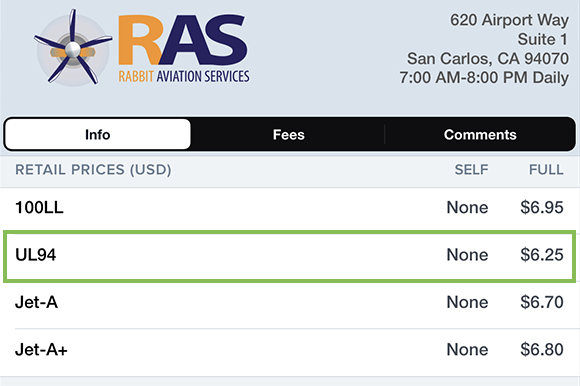
Task: Click the RAS orange and purple letters
Action: coord(183,40)
